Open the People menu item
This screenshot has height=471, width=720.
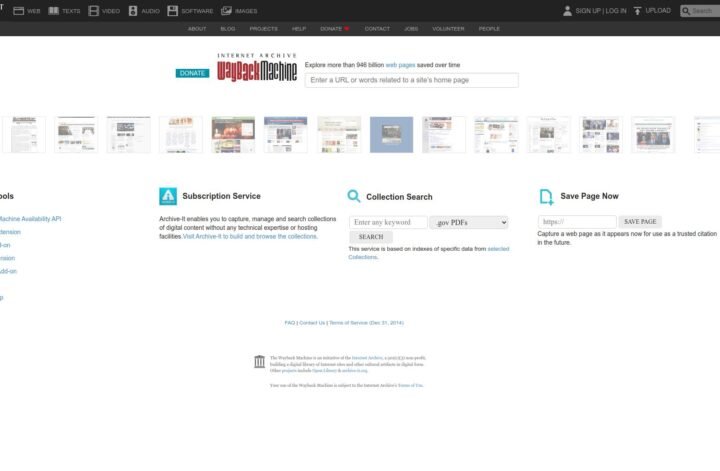489,29
